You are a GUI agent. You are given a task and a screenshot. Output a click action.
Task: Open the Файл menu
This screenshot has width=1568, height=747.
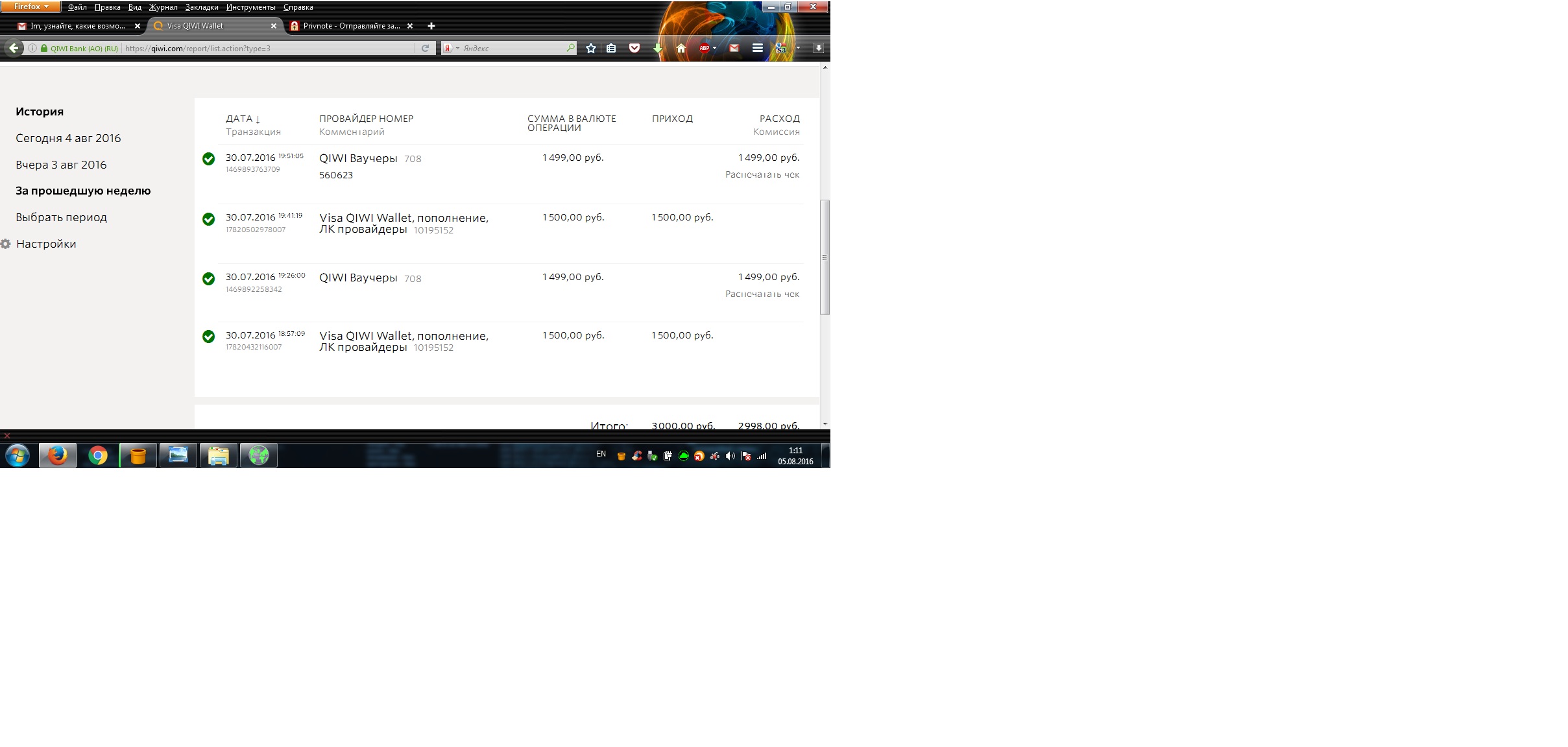77,7
